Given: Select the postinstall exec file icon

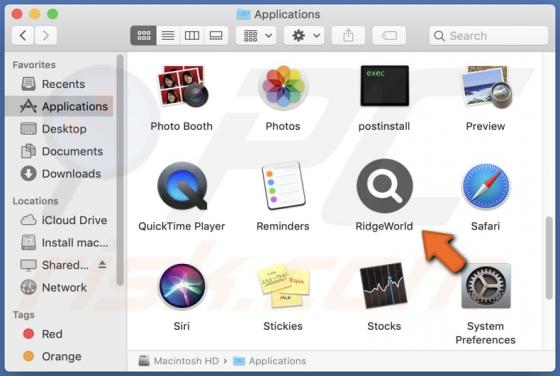Looking at the screenshot, I should [x=385, y=86].
